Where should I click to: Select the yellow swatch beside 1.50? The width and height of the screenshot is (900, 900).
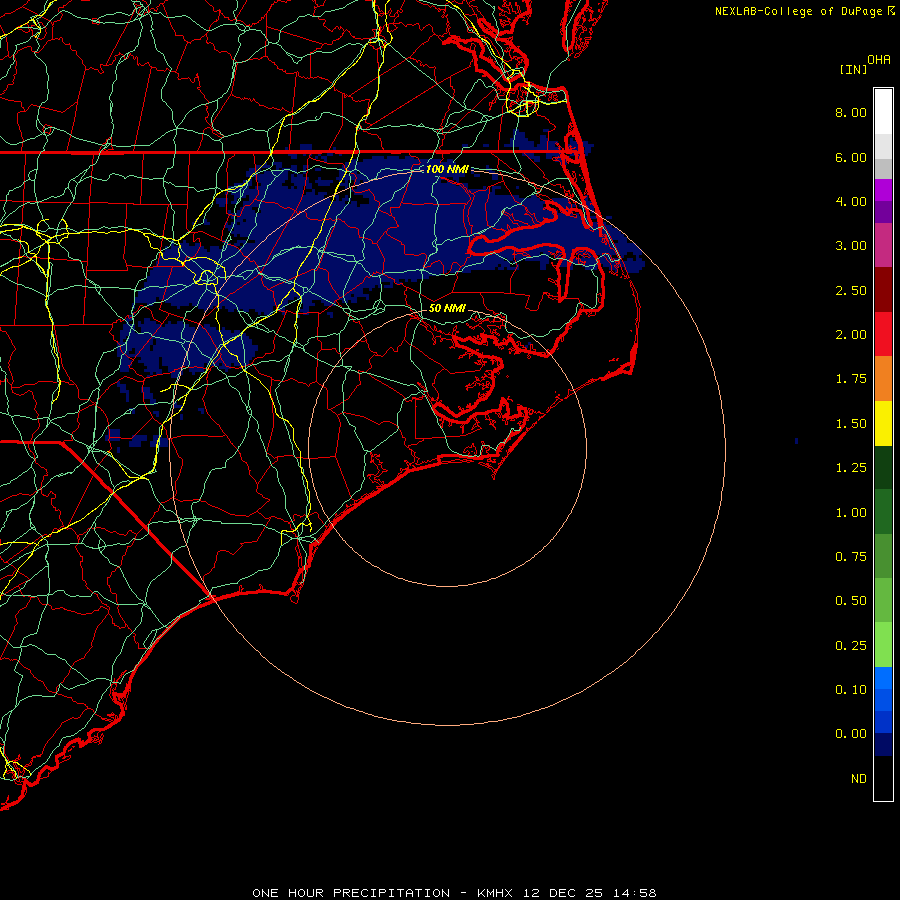coord(883,424)
